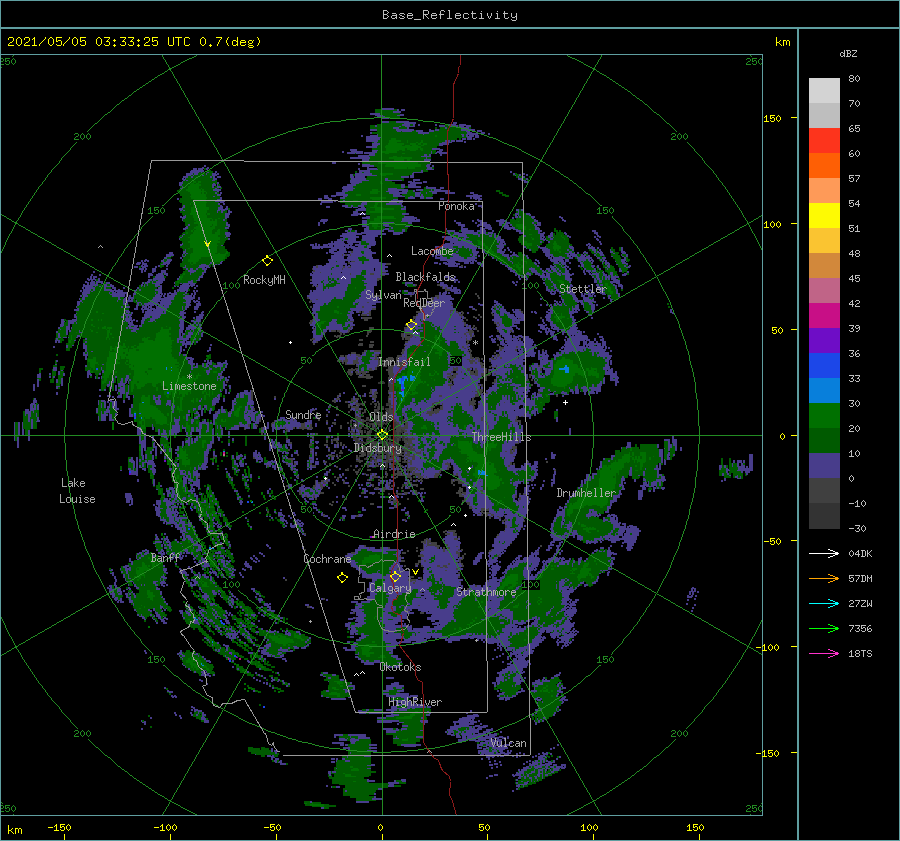The width and height of the screenshot is (900, 841).
Task: Click the Drumheller label
Action: click(586, 493)
